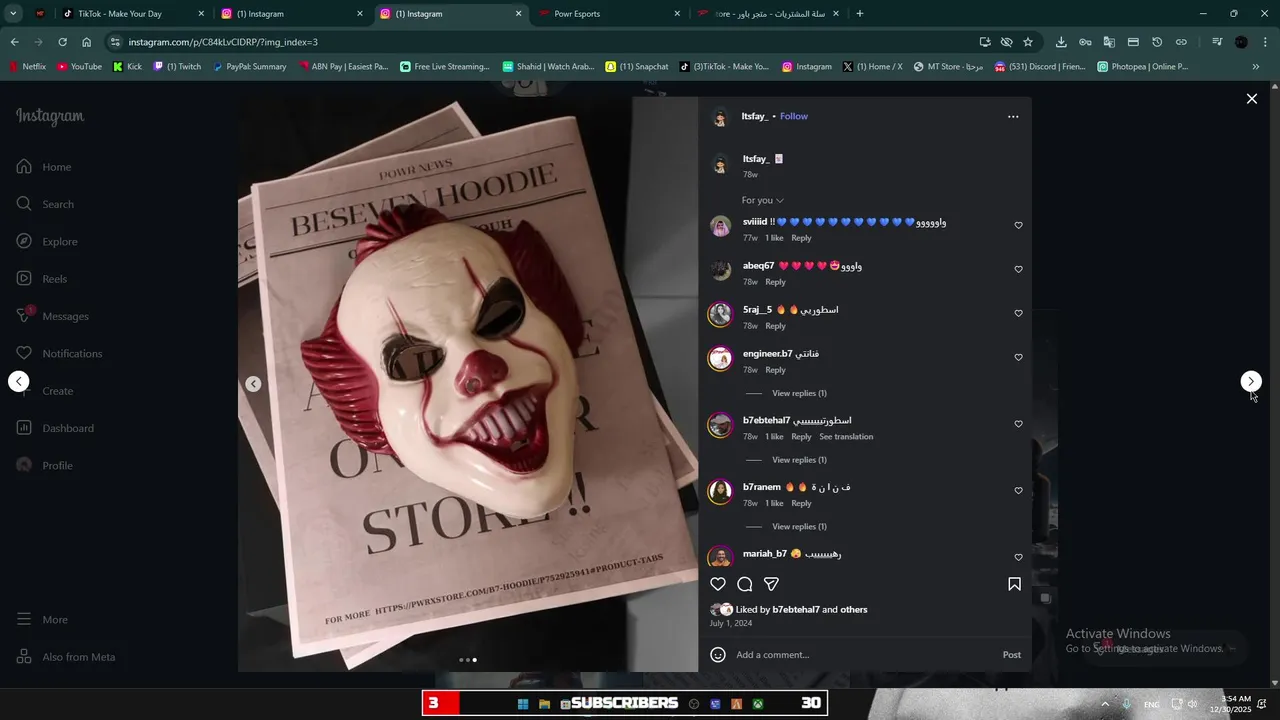Viewport: 1280px width, 720px height.
Task: Bookmark this page with the star icon
Action: [x=1028, y=42]
